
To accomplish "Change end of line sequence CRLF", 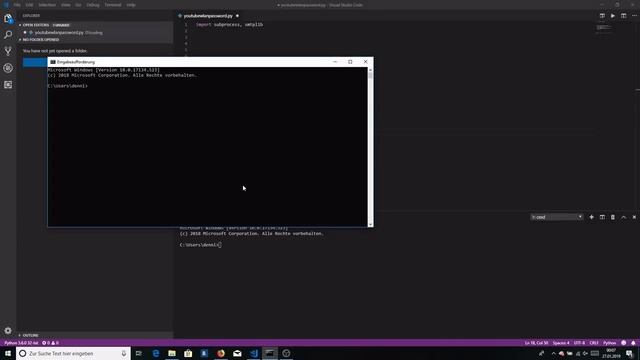I will (x=594, y=343).
